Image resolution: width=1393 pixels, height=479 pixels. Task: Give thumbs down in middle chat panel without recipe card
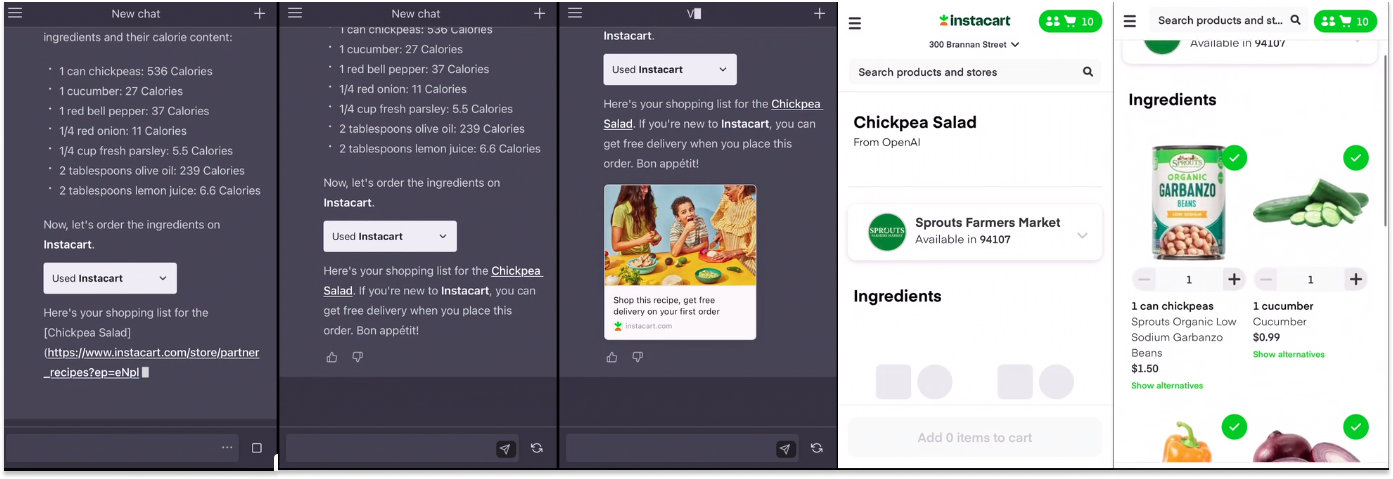point(357,357)
